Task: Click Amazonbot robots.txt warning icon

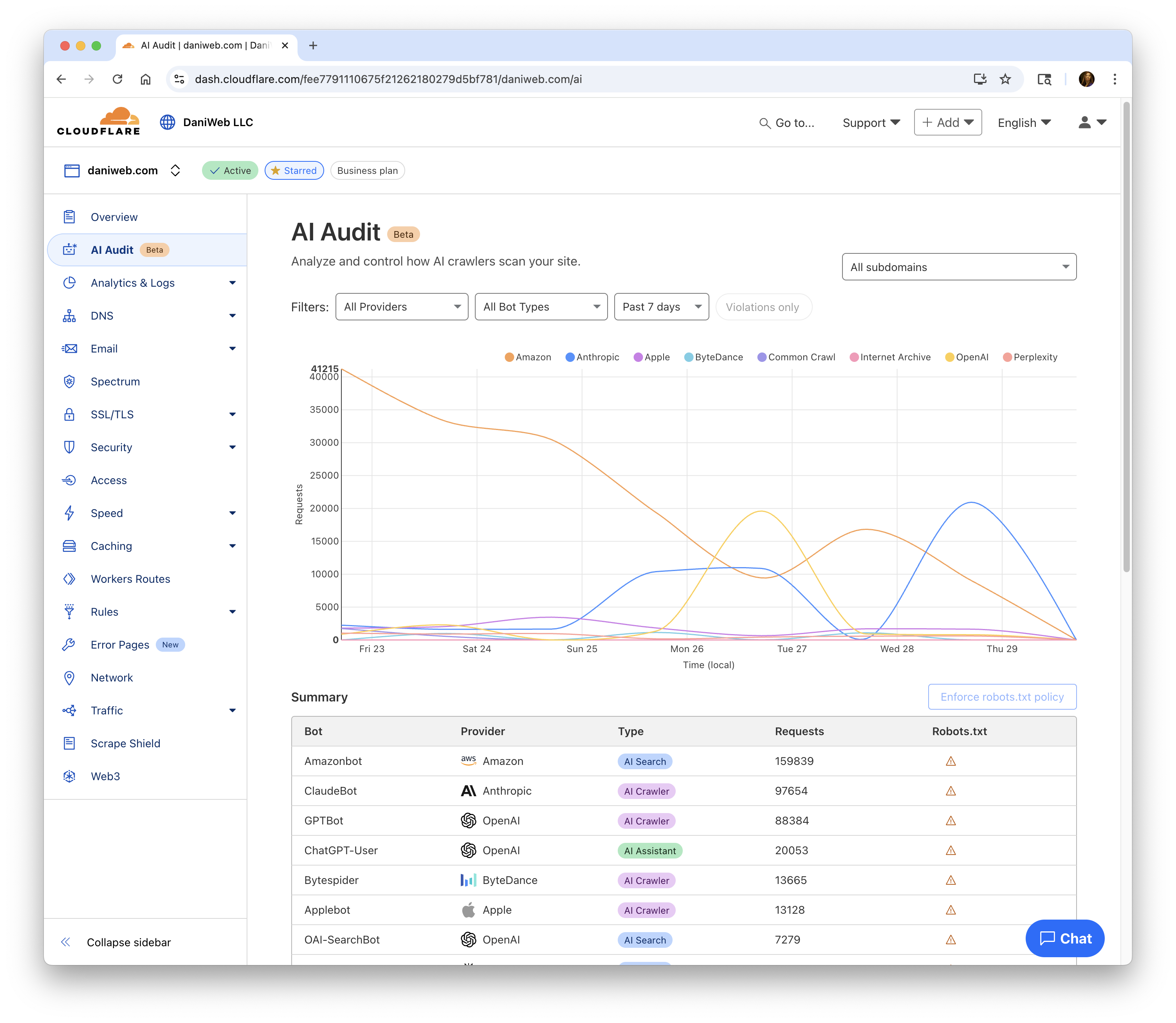Action: coord(951,761)
